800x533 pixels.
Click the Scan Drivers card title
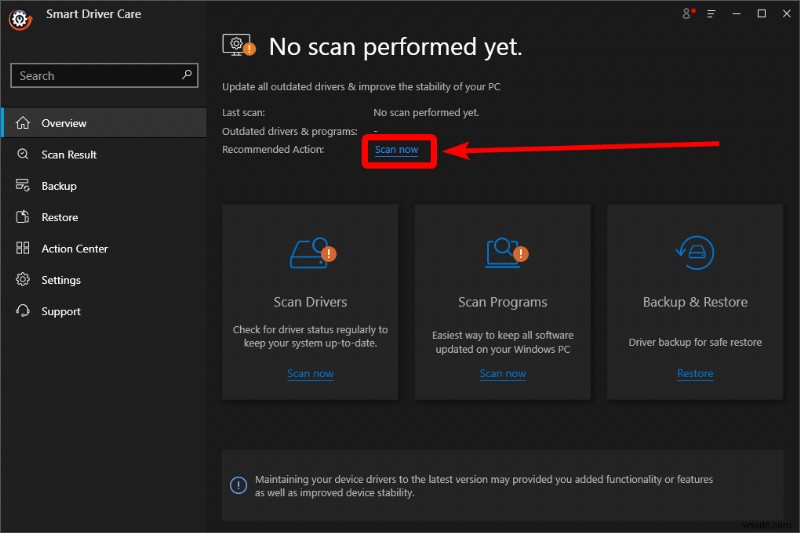(x=310, y=302)
